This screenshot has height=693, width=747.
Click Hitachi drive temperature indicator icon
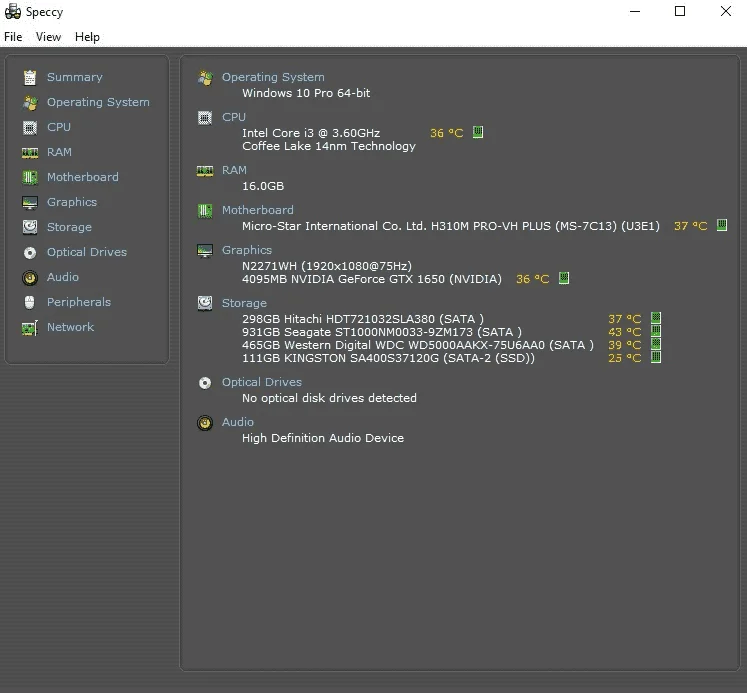(x=656, y=318)
